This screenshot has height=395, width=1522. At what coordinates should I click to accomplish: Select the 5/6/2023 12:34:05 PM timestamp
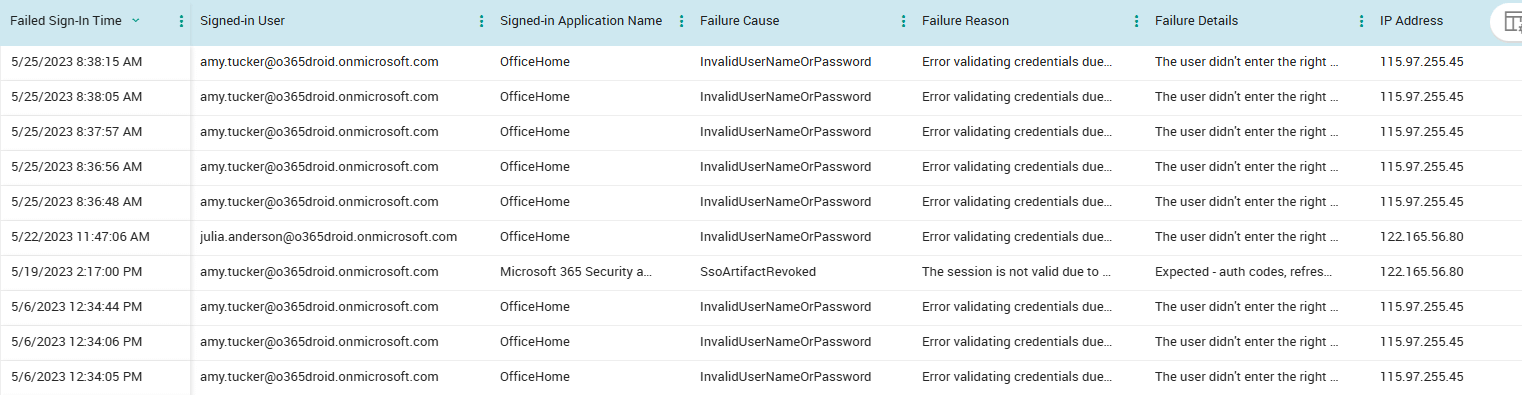[76, 377]
